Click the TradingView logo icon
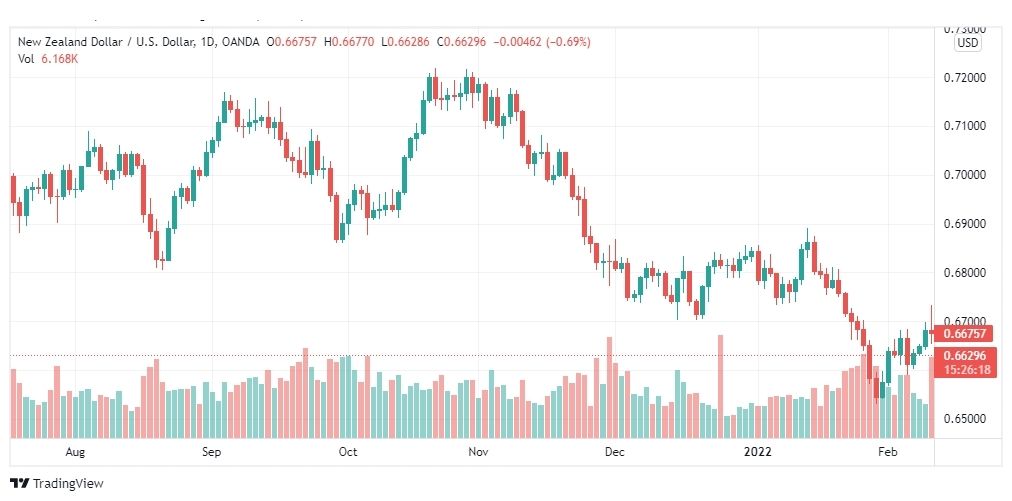This screenshot has width=1012, height=501. coord(20,483)
